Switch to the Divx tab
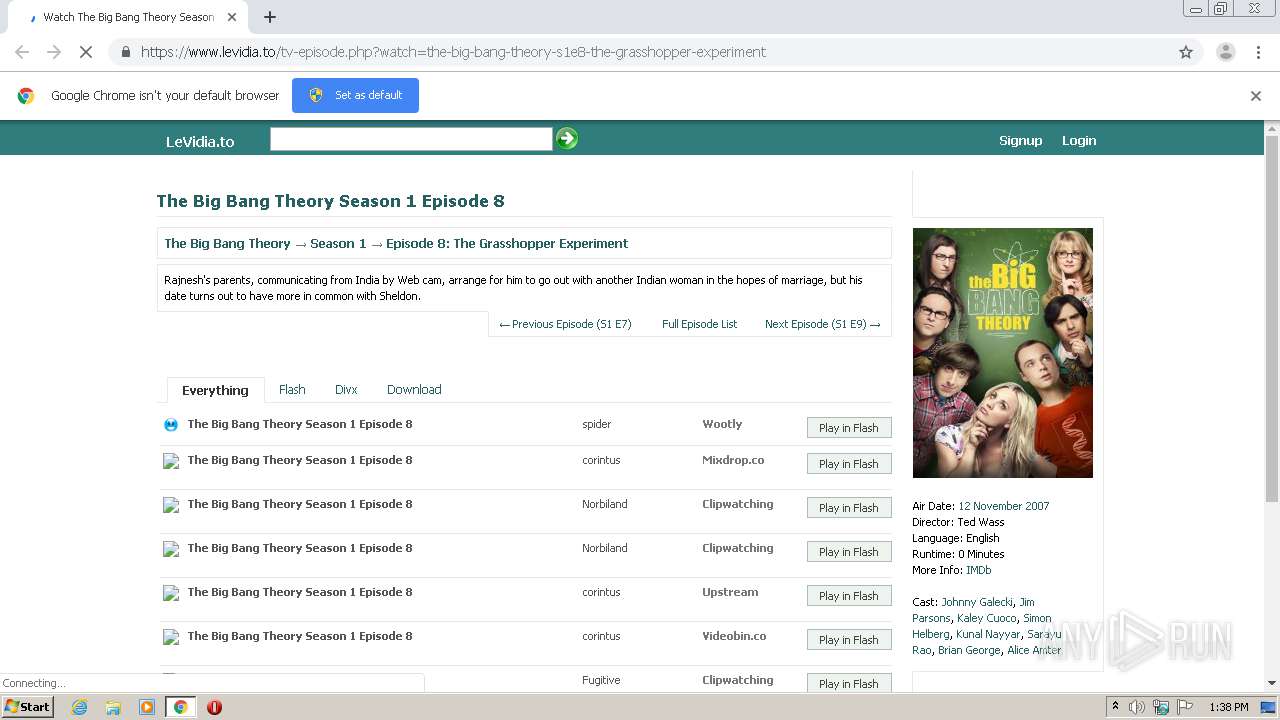The width and height of the screenshot is (1280, 720). tap(346, 390)
